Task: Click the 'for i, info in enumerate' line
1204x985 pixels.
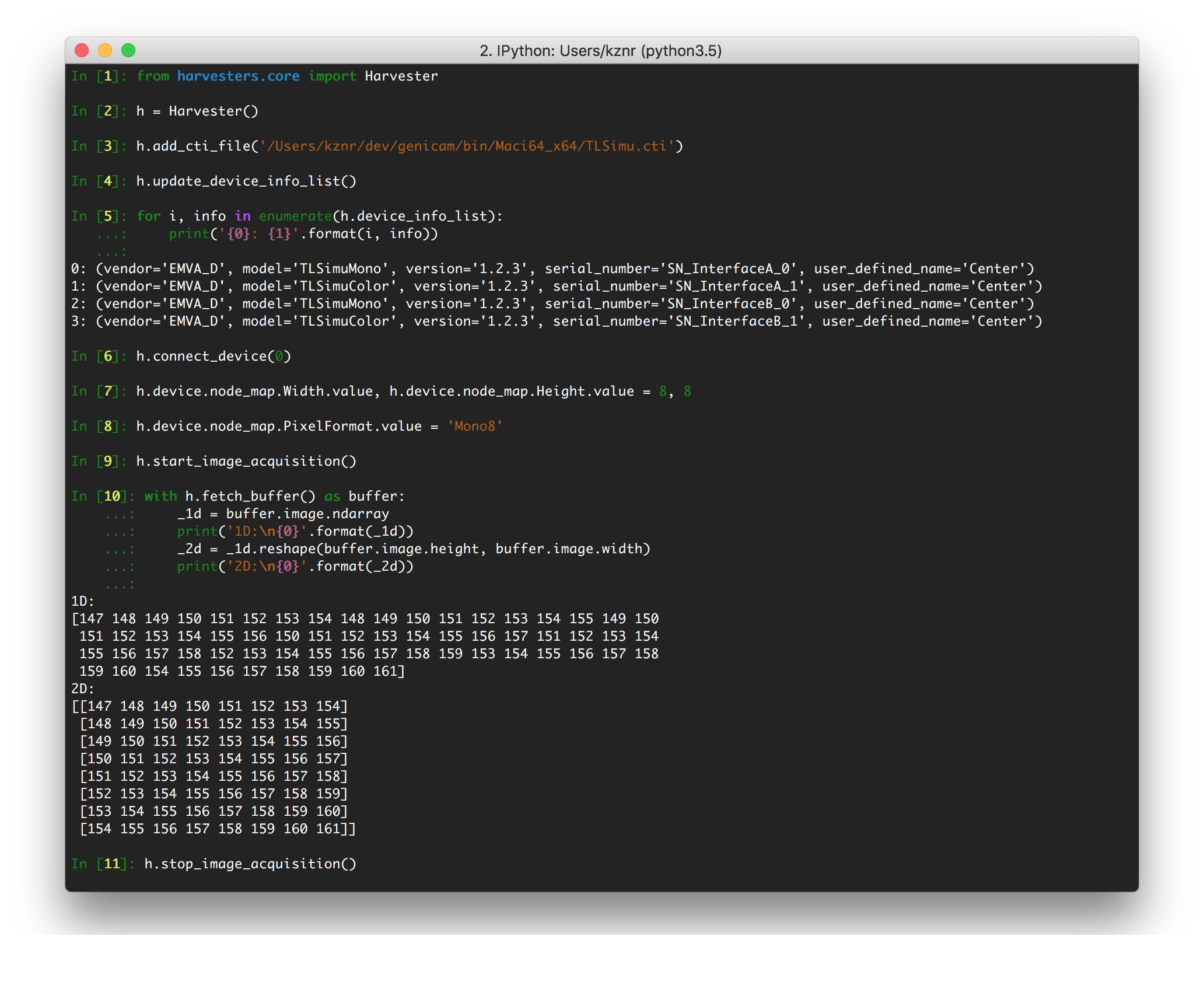Action: click(x=320, y=216)
